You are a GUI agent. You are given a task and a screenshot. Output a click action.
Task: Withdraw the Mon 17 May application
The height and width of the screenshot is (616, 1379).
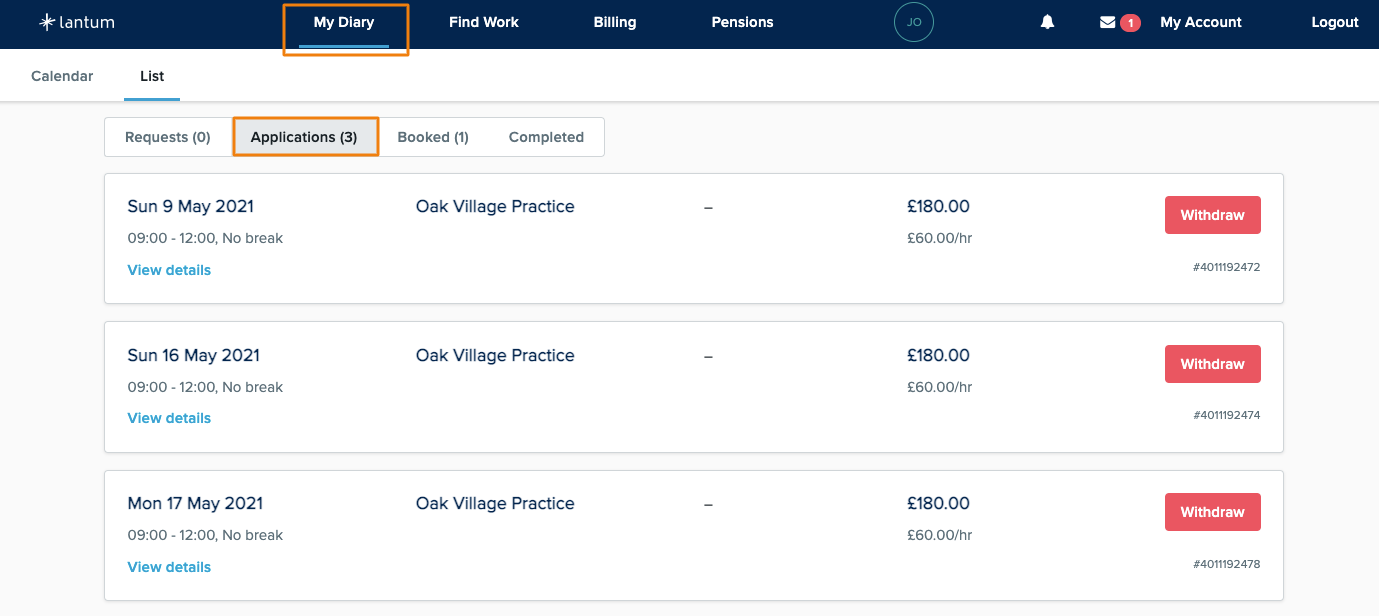[1212, 512]
